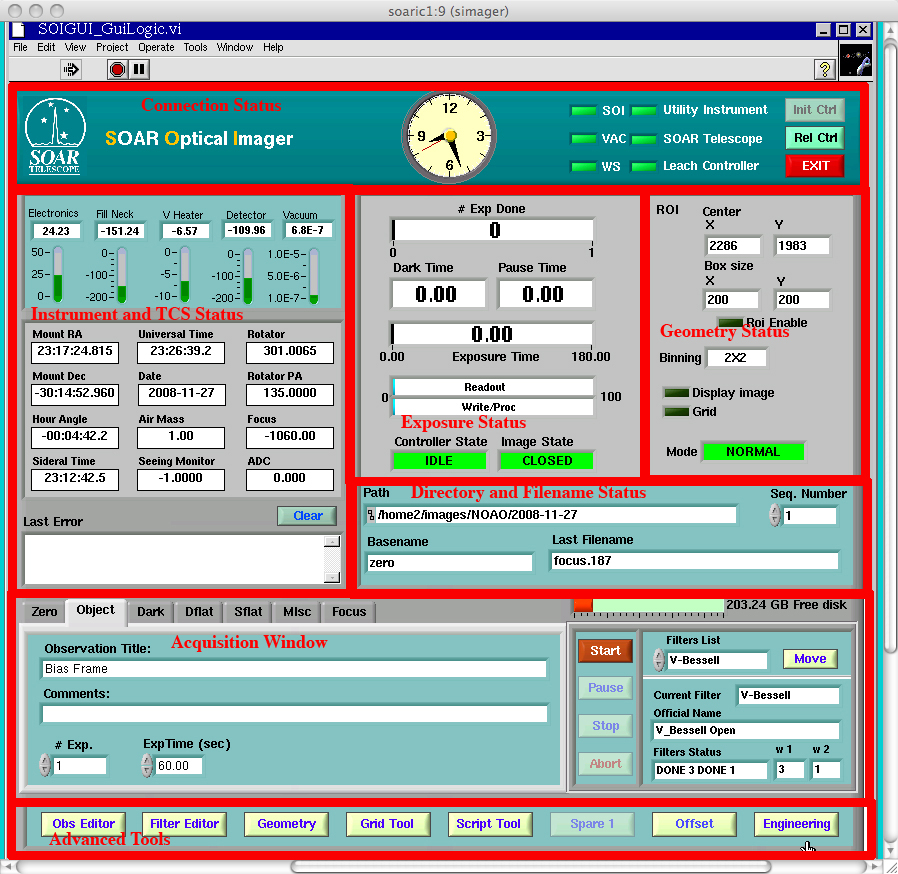Click the Rel Ctrl button
898x874 pixels.
tap(814, 138)
